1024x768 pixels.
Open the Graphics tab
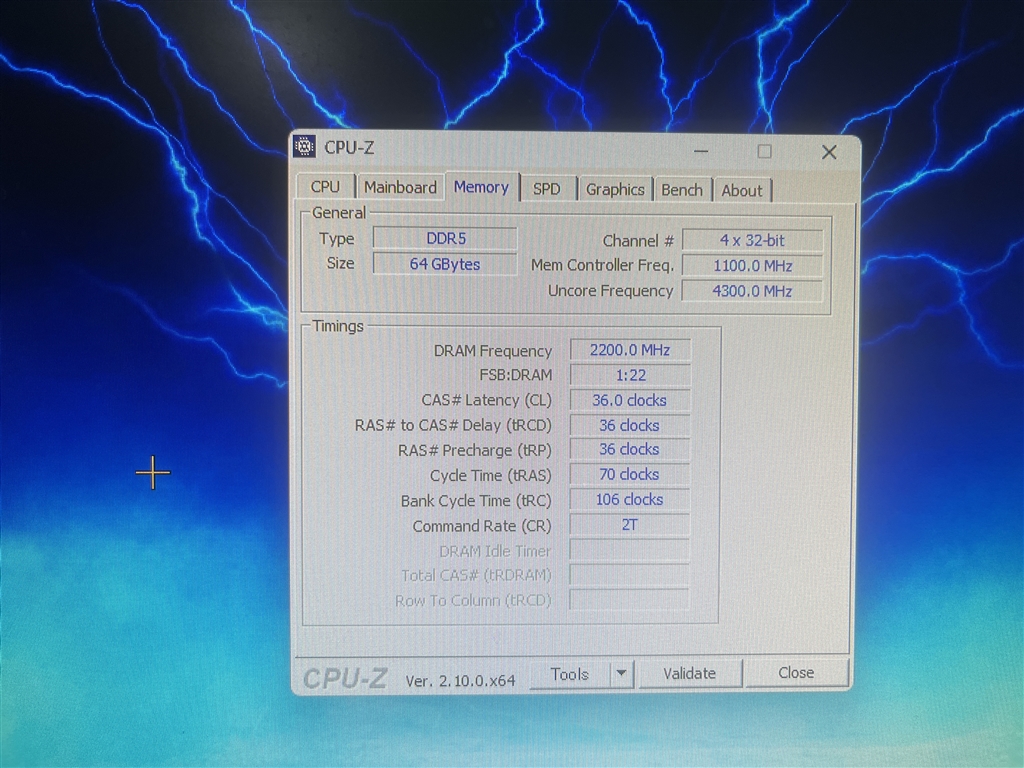click(615, 189)
